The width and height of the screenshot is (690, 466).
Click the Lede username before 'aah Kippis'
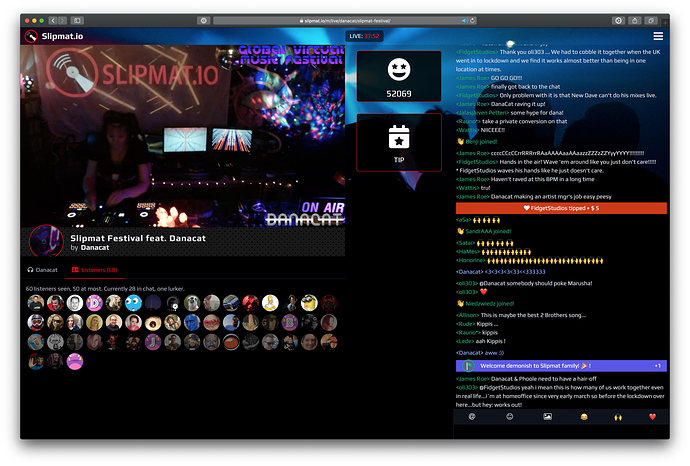(x=465, y=341)
